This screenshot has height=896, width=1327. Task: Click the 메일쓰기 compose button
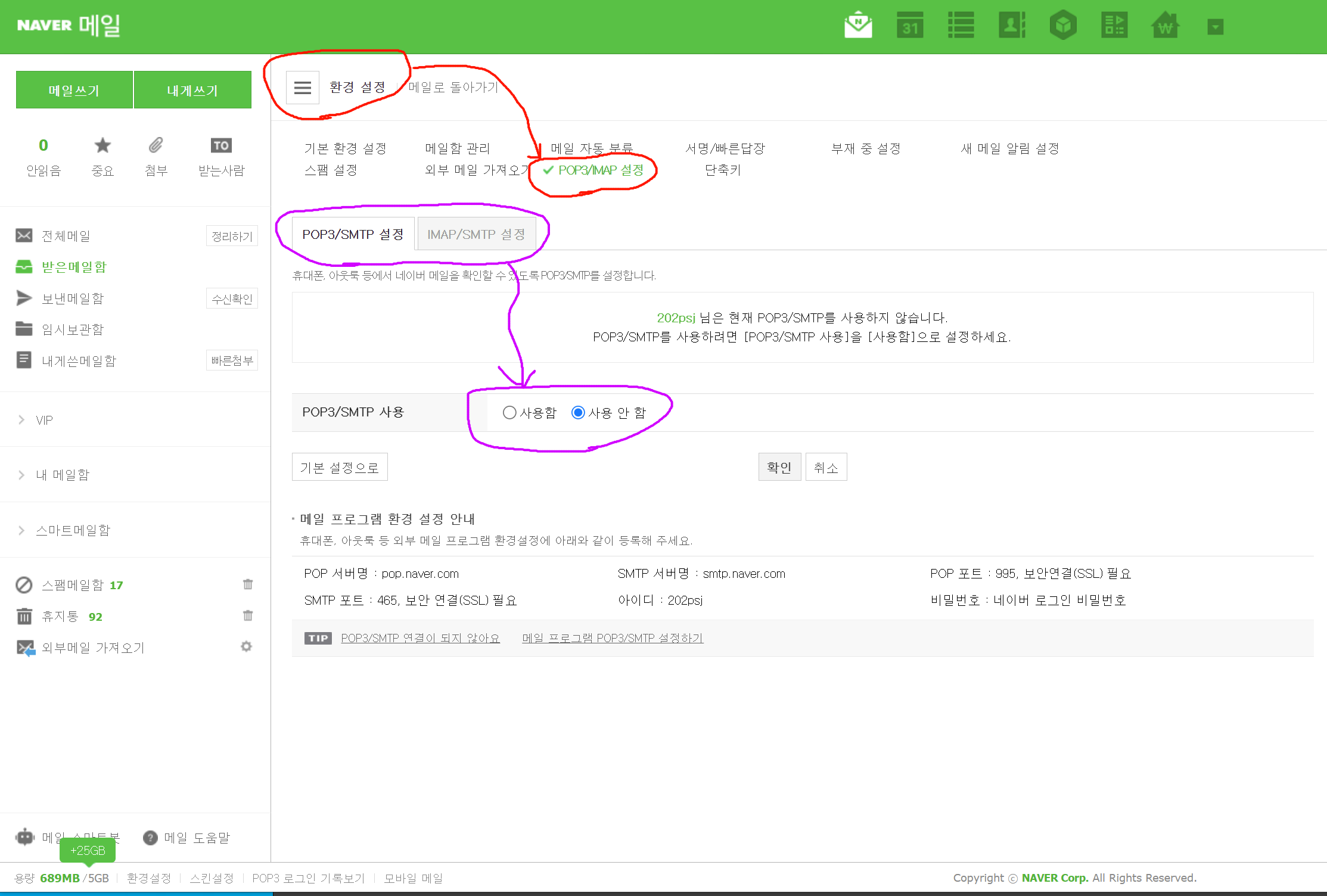[x=74, y=90]
